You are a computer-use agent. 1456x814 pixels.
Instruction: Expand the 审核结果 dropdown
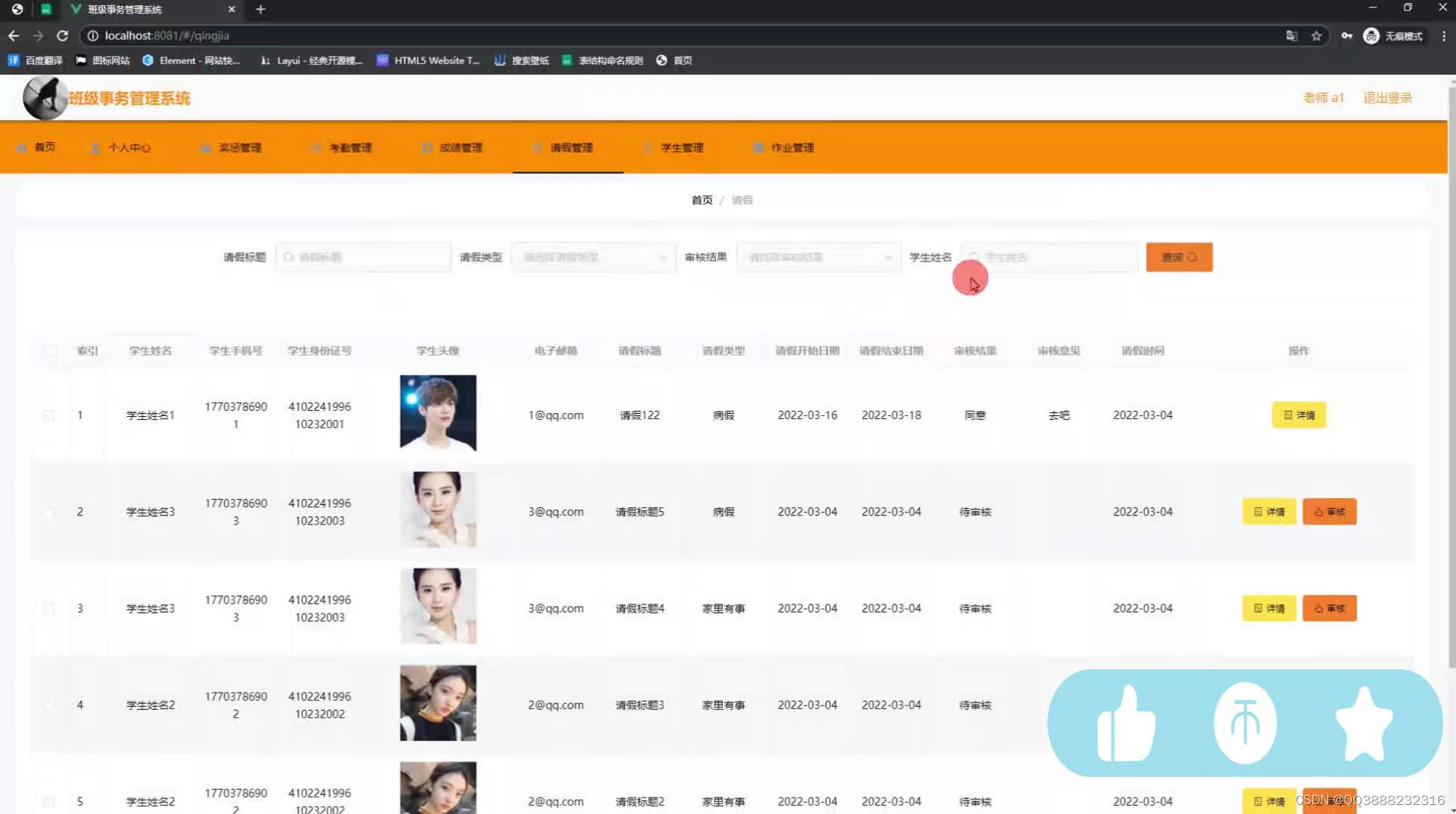[x=818, y=257]
